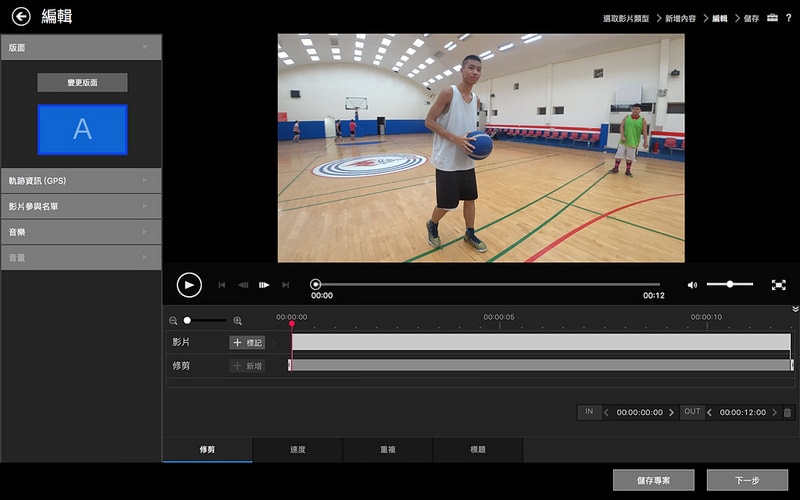
Task: Step forward one frame
Action: tap(264, 285)
